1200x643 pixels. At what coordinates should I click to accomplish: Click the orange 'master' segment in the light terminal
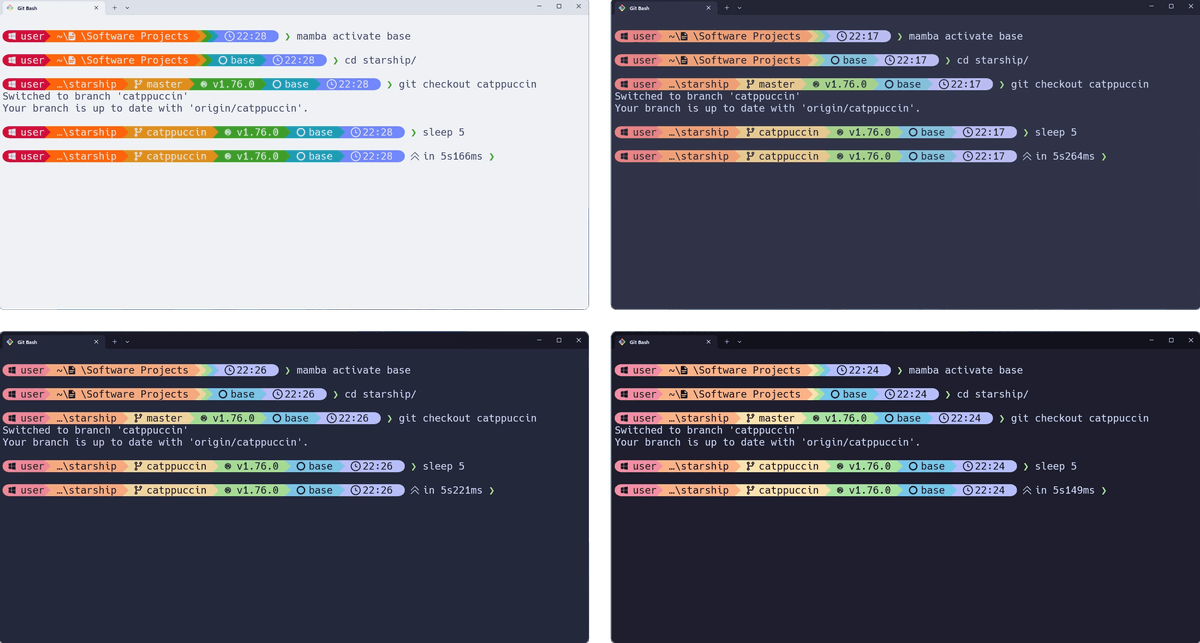tap(158, 84)
